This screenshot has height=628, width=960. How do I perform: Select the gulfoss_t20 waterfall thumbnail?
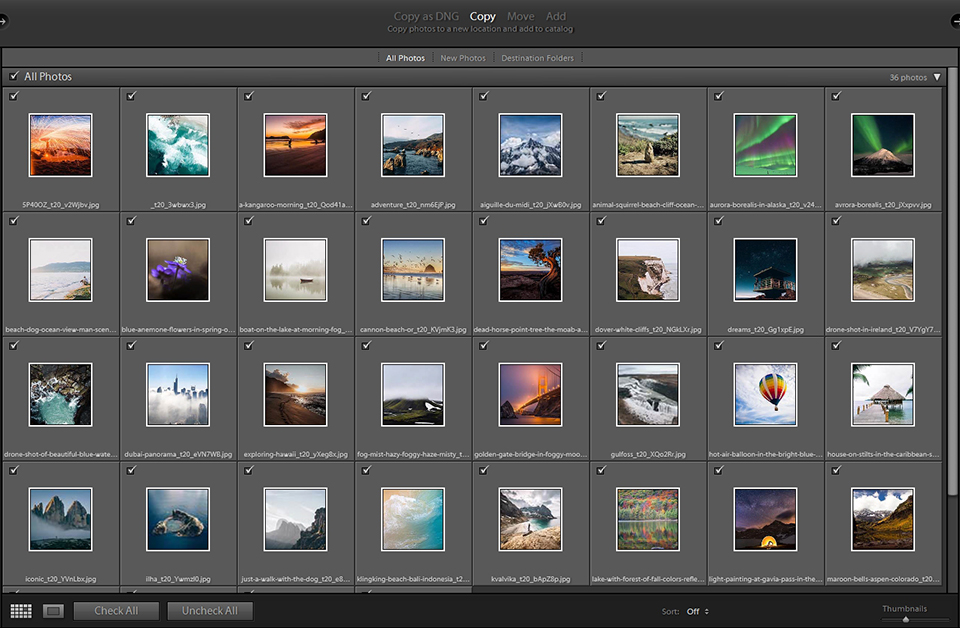pyautogui.click(x=648, y=395)
